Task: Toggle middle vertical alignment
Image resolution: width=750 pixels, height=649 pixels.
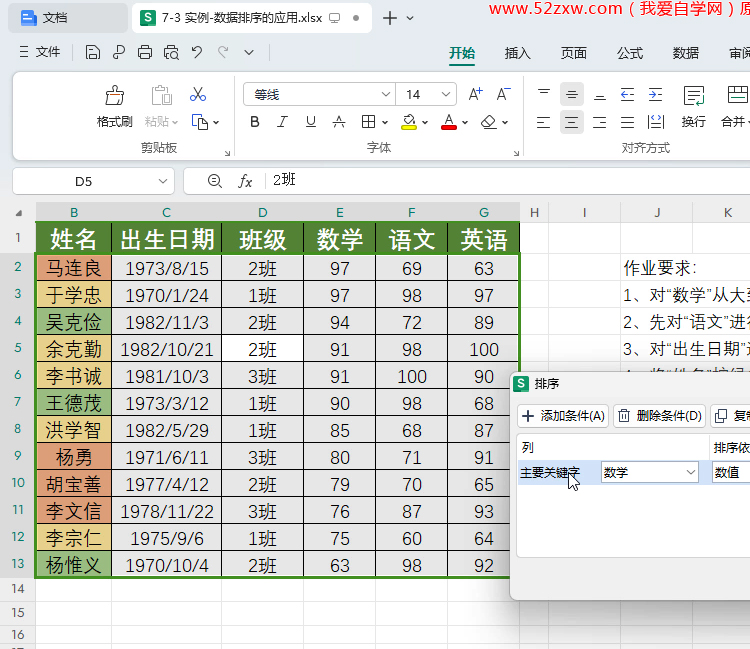Action: (572, 94)
